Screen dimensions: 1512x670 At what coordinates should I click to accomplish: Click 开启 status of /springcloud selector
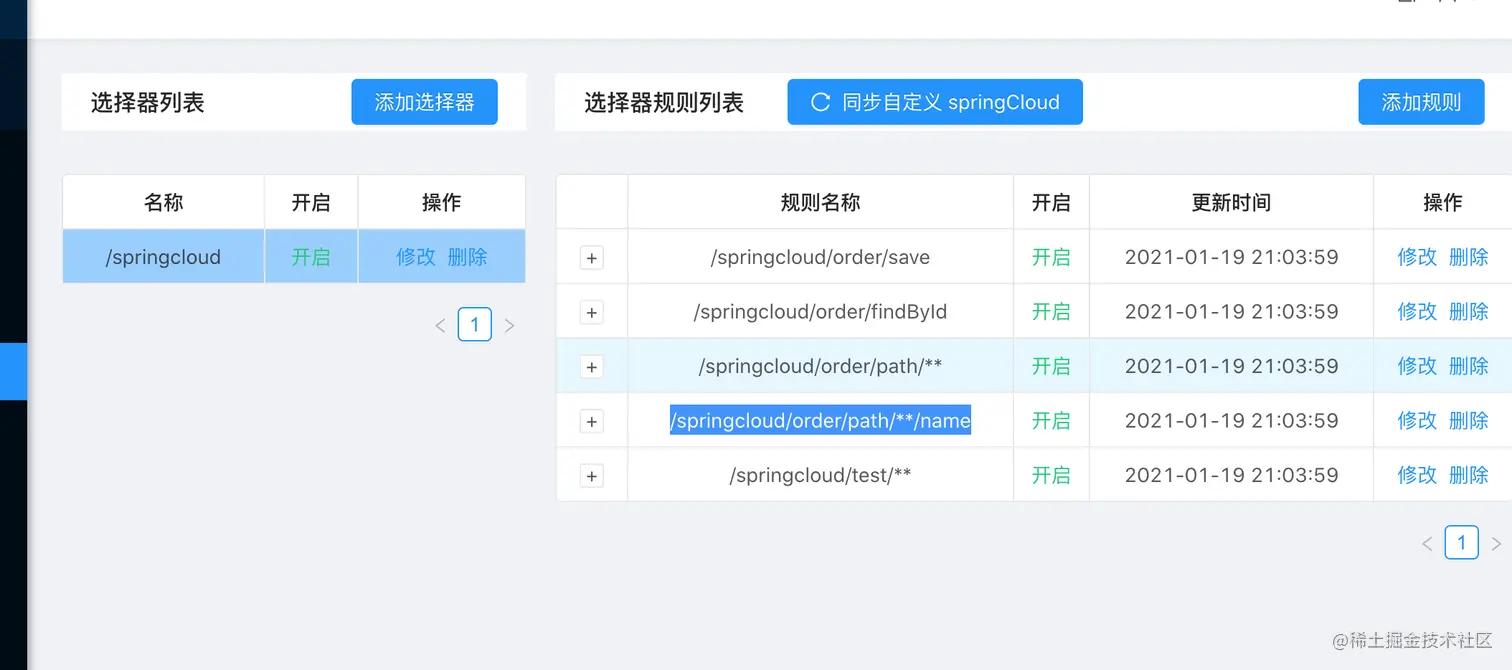pos(311,257)
